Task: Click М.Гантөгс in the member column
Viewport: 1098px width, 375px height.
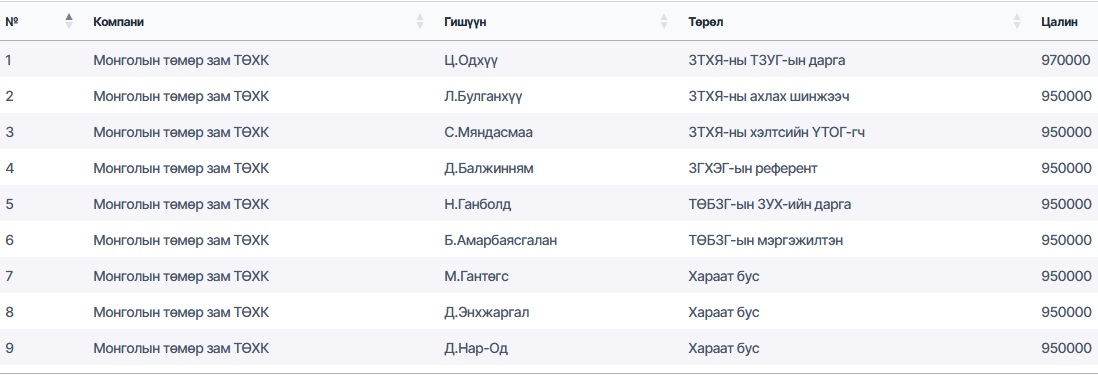Action: (x=476, y=276)
